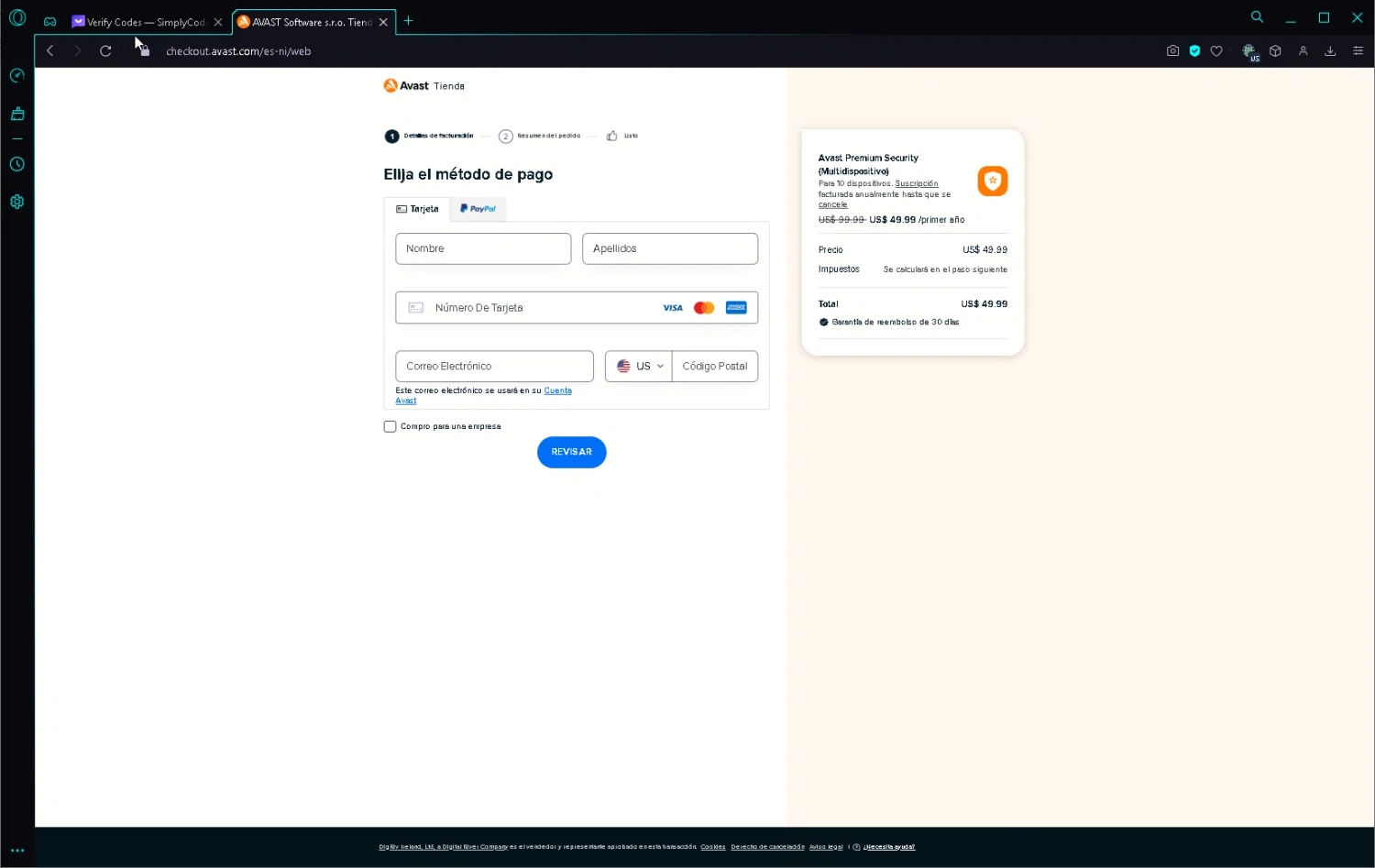Click the Garantía de reembolso de 30 días text
The image size is (1375, 868).
pos(895,323)
